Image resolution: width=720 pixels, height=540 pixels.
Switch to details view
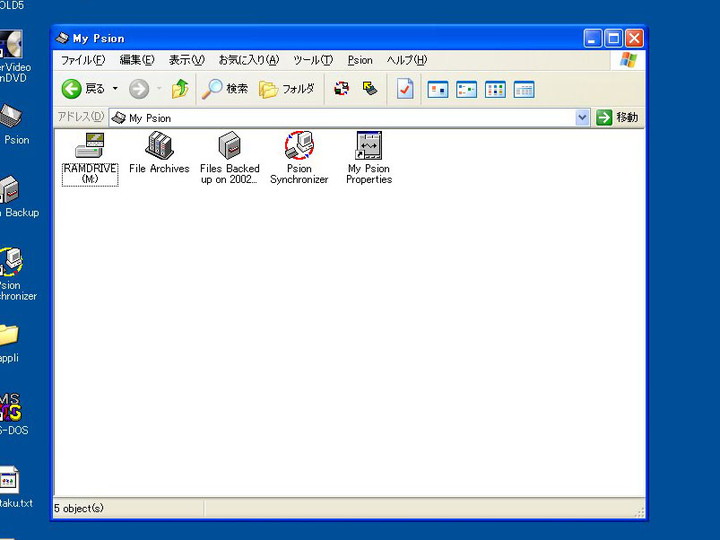click(524, 89)
